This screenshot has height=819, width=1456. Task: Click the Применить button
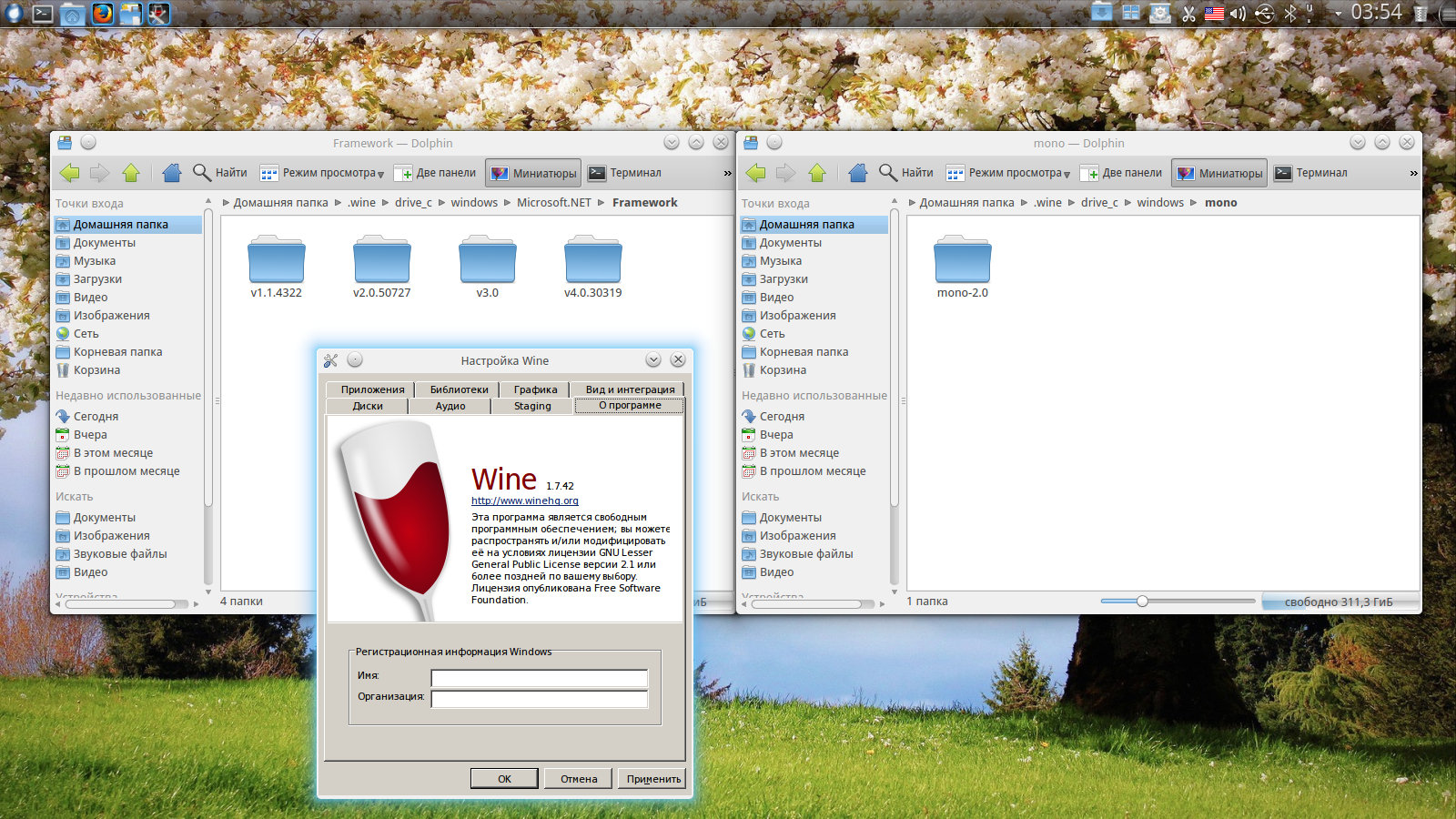653,779
